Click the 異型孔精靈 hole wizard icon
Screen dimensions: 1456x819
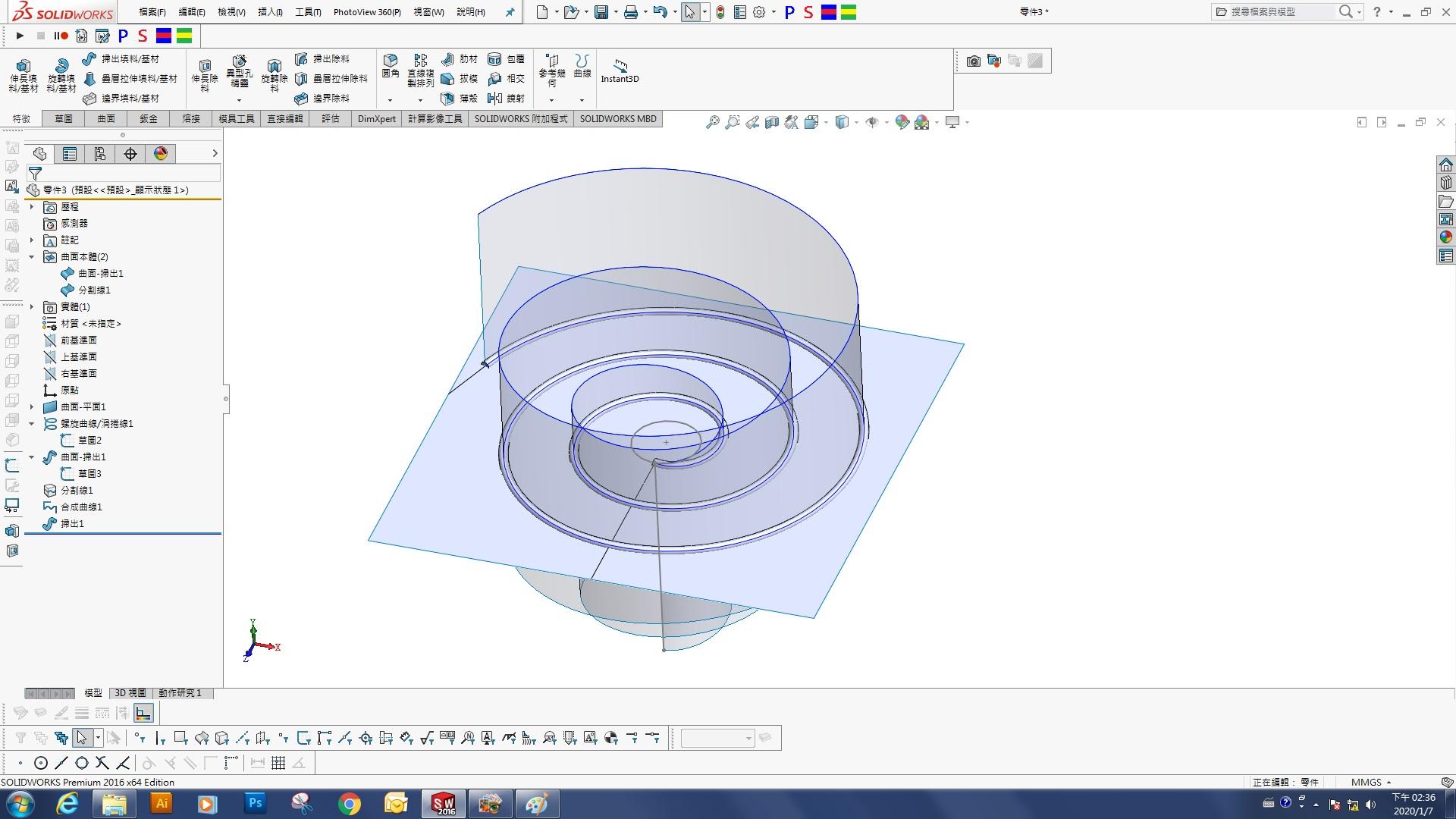click(x=239, y=71)
